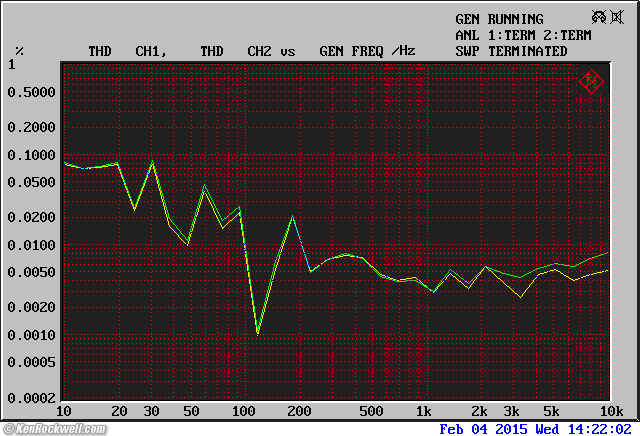Select the GEN RUNNING status line
The image size is (640, 436).
pyautogui.click(x=499, y=19)
